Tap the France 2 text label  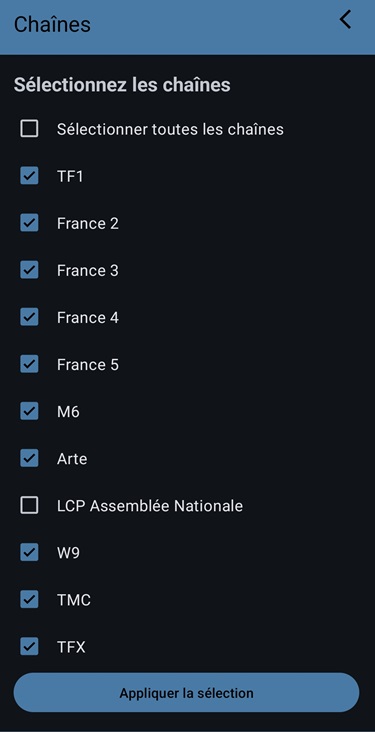pyautogui.click(x=88, y=224)
